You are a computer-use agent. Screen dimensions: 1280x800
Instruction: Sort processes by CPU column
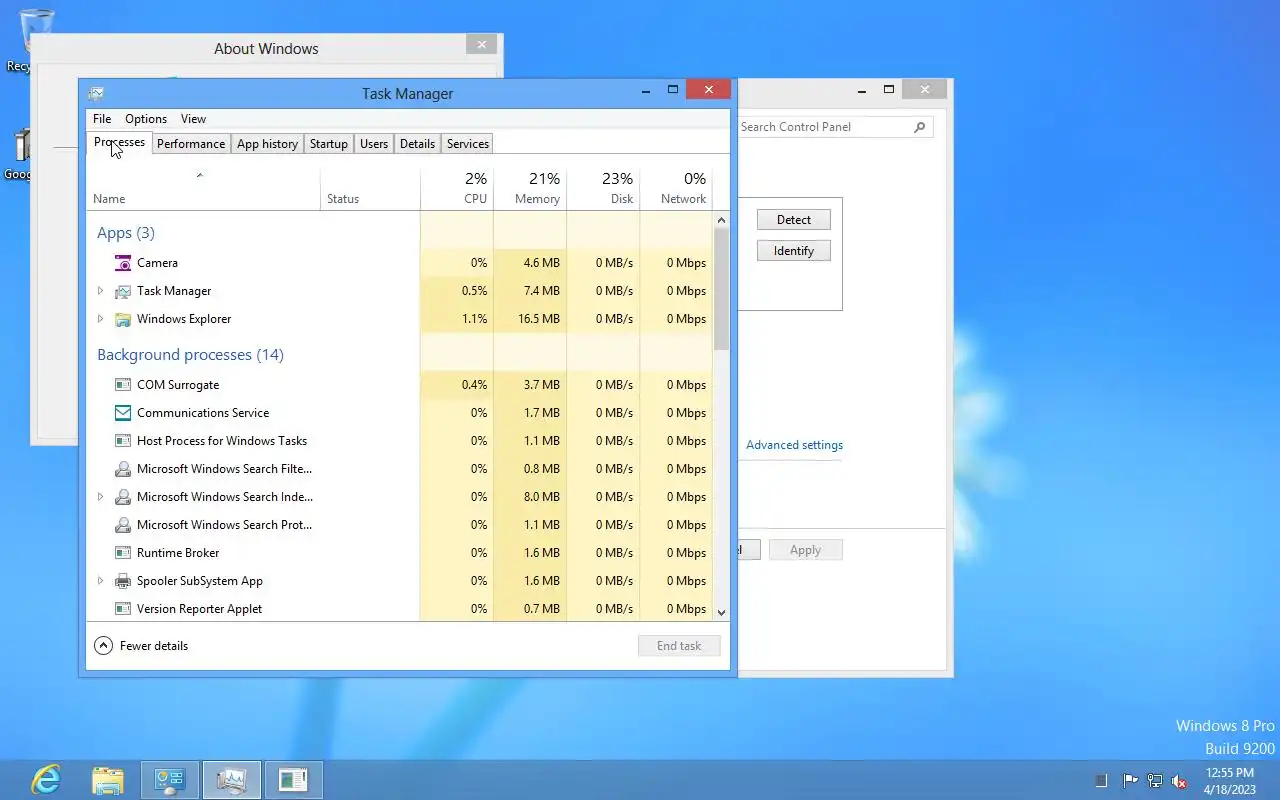[457, 188]
